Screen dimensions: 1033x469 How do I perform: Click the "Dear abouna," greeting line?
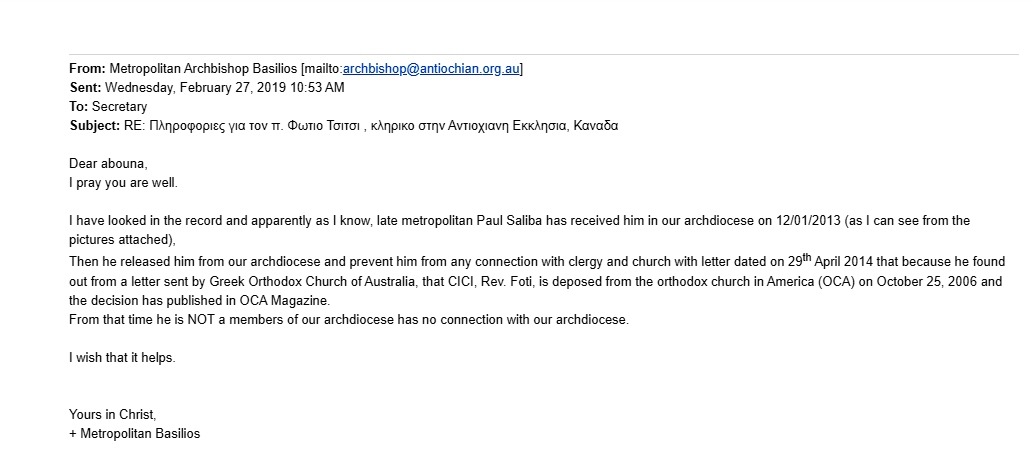[x=109, y=164]
